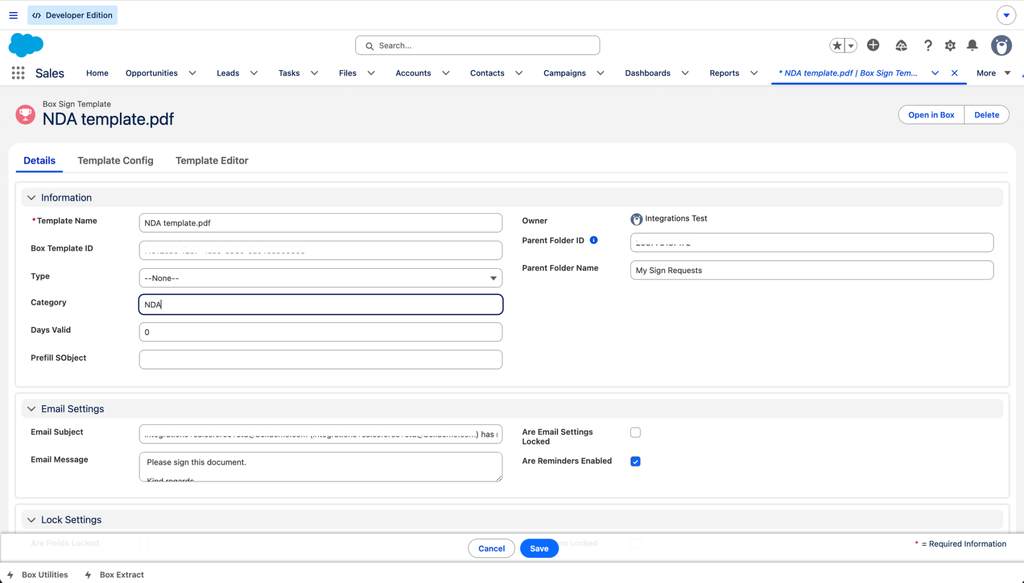Screen dimensions: 1024x583
Task: Collapse the Email Settings section
Action: [x=31, y=409]
